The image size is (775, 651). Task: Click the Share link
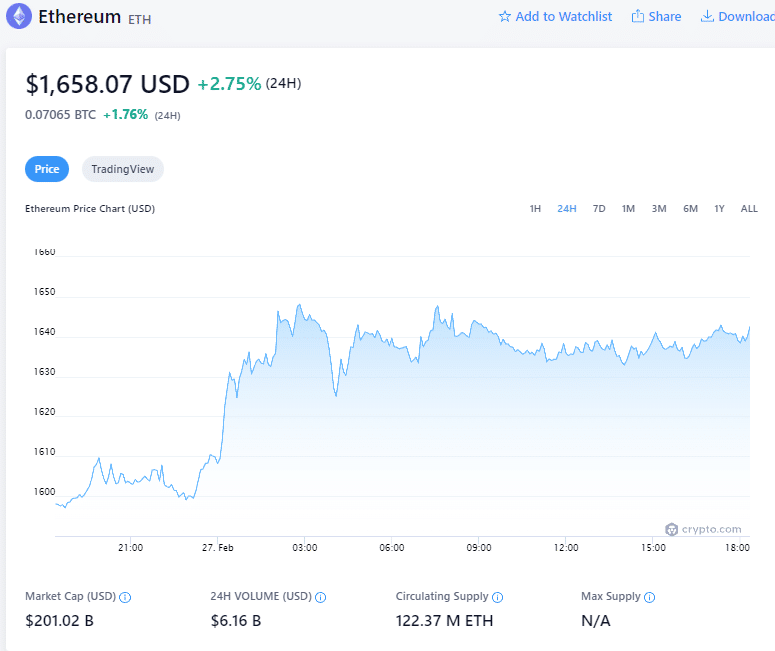[656, 16]
